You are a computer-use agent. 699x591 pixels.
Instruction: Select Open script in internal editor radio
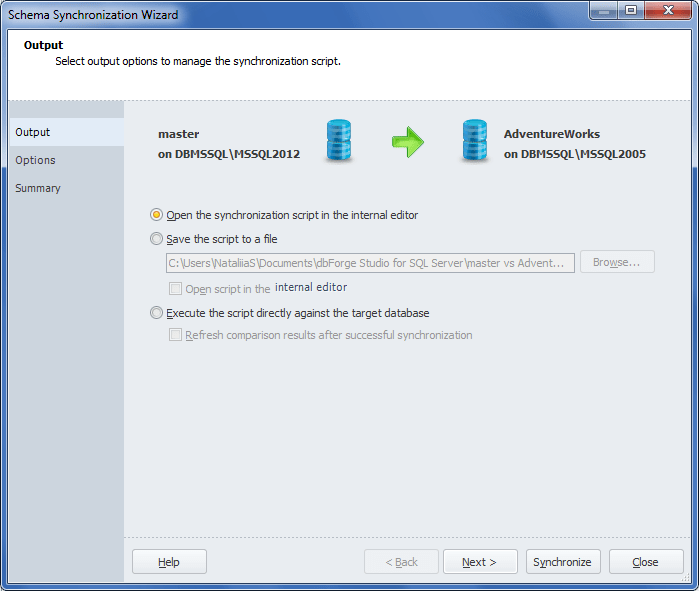pos(156,215)
